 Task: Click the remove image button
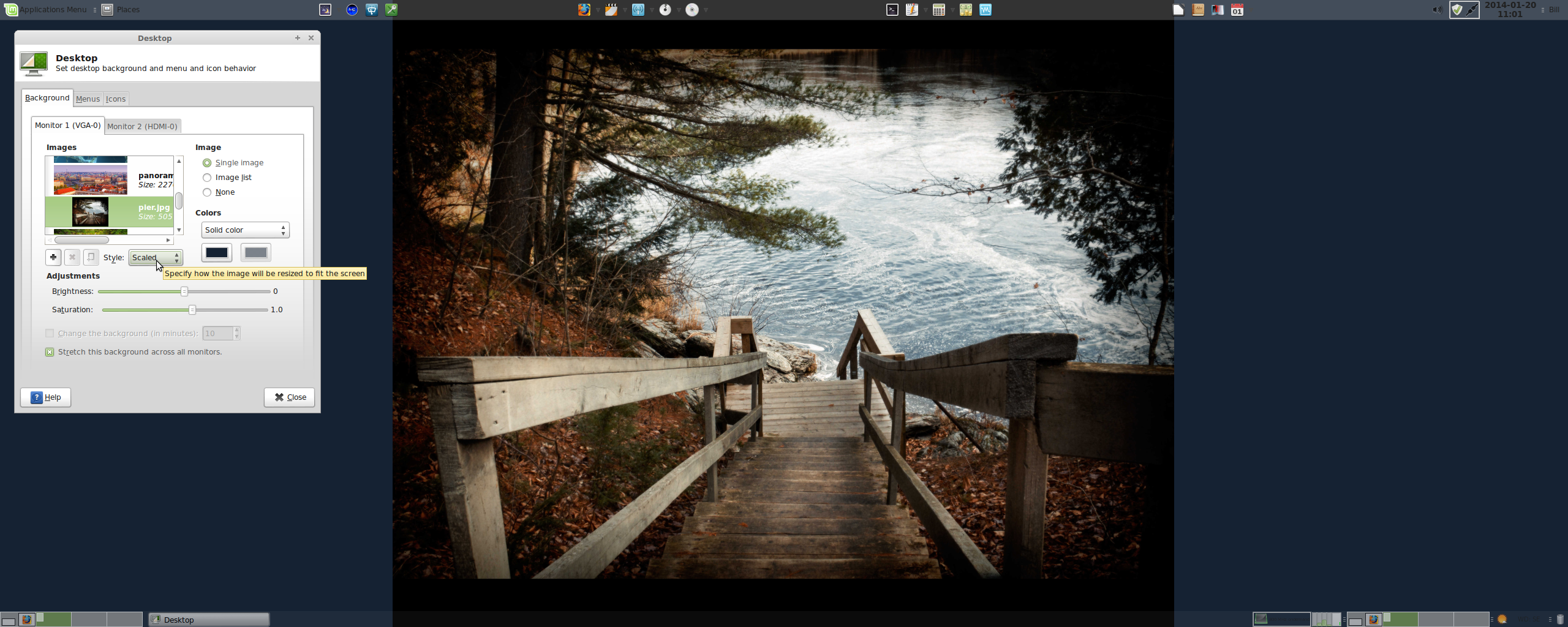[x=72, y=257]
